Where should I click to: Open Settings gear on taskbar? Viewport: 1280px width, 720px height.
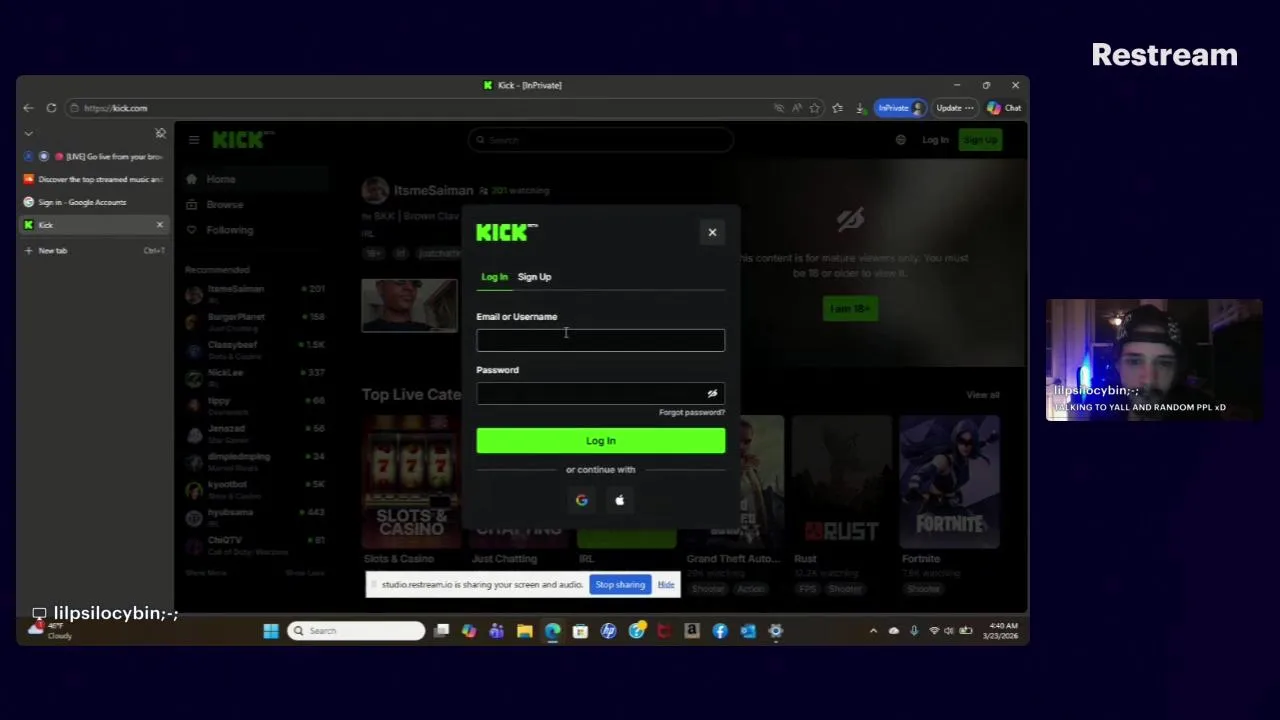tap(775, 631)
